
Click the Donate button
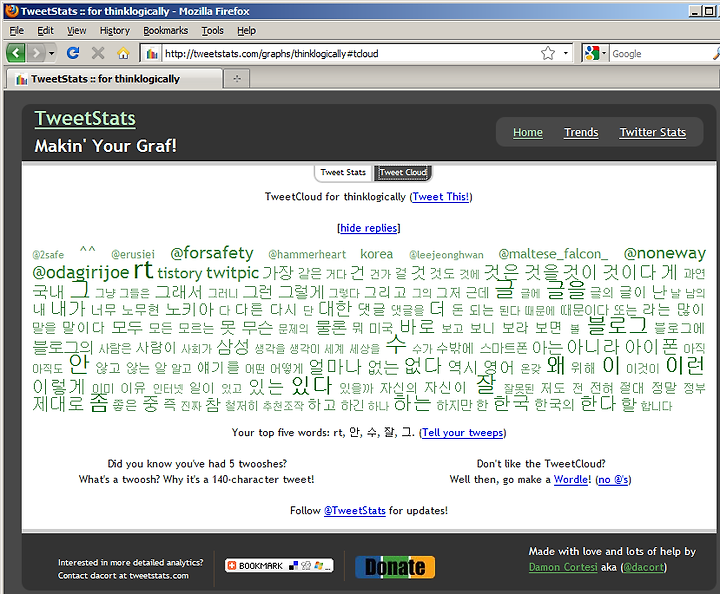click(395, 567)
